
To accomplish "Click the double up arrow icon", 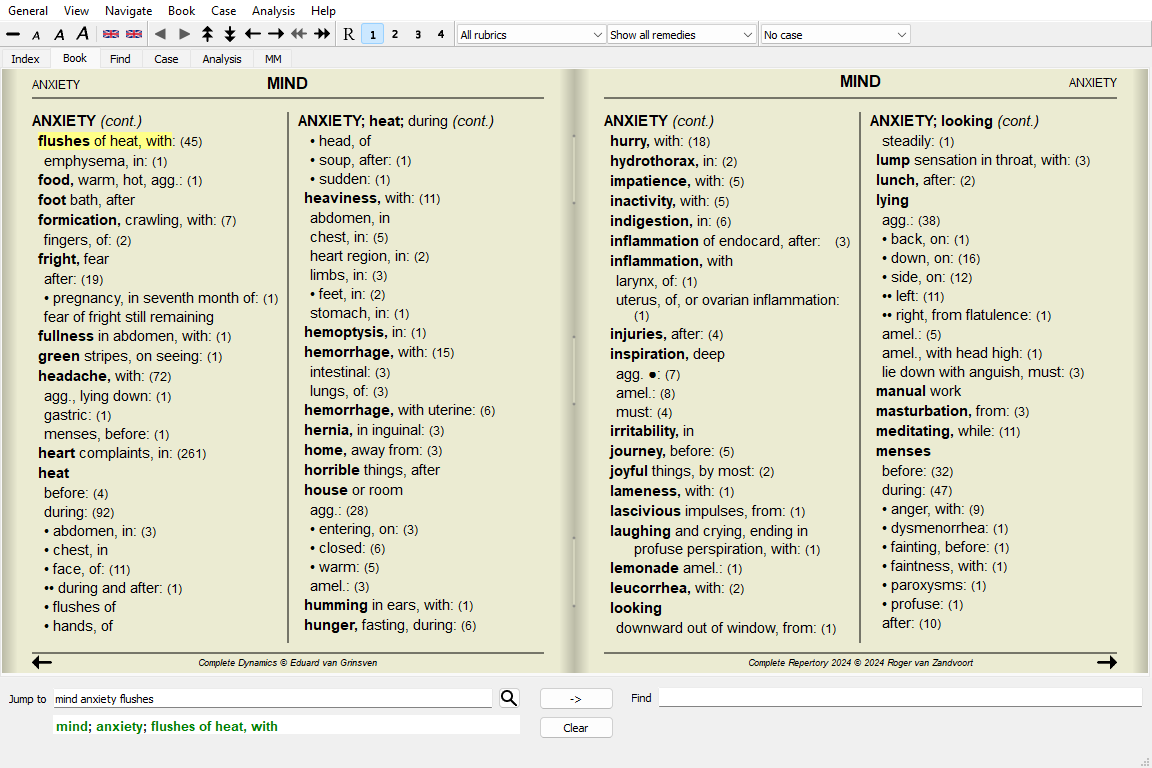I will 207,35.
